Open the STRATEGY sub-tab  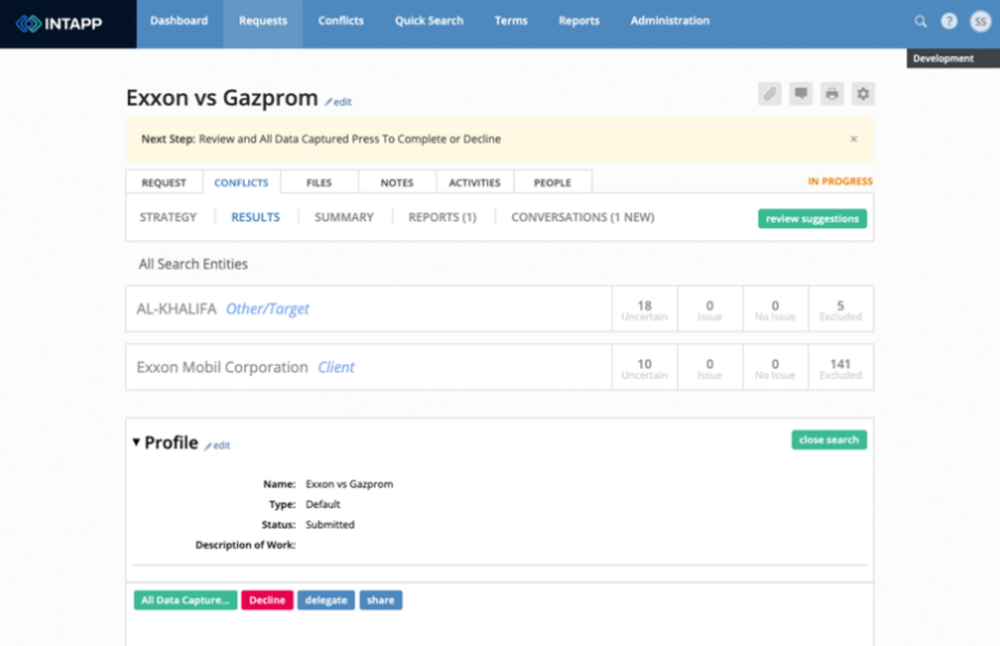168,217
